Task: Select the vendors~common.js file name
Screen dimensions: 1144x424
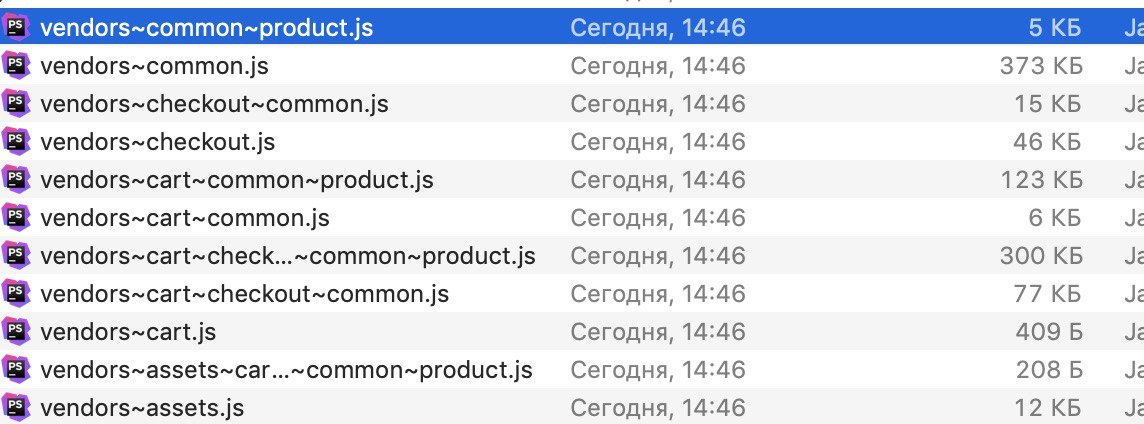Action: 154,66
